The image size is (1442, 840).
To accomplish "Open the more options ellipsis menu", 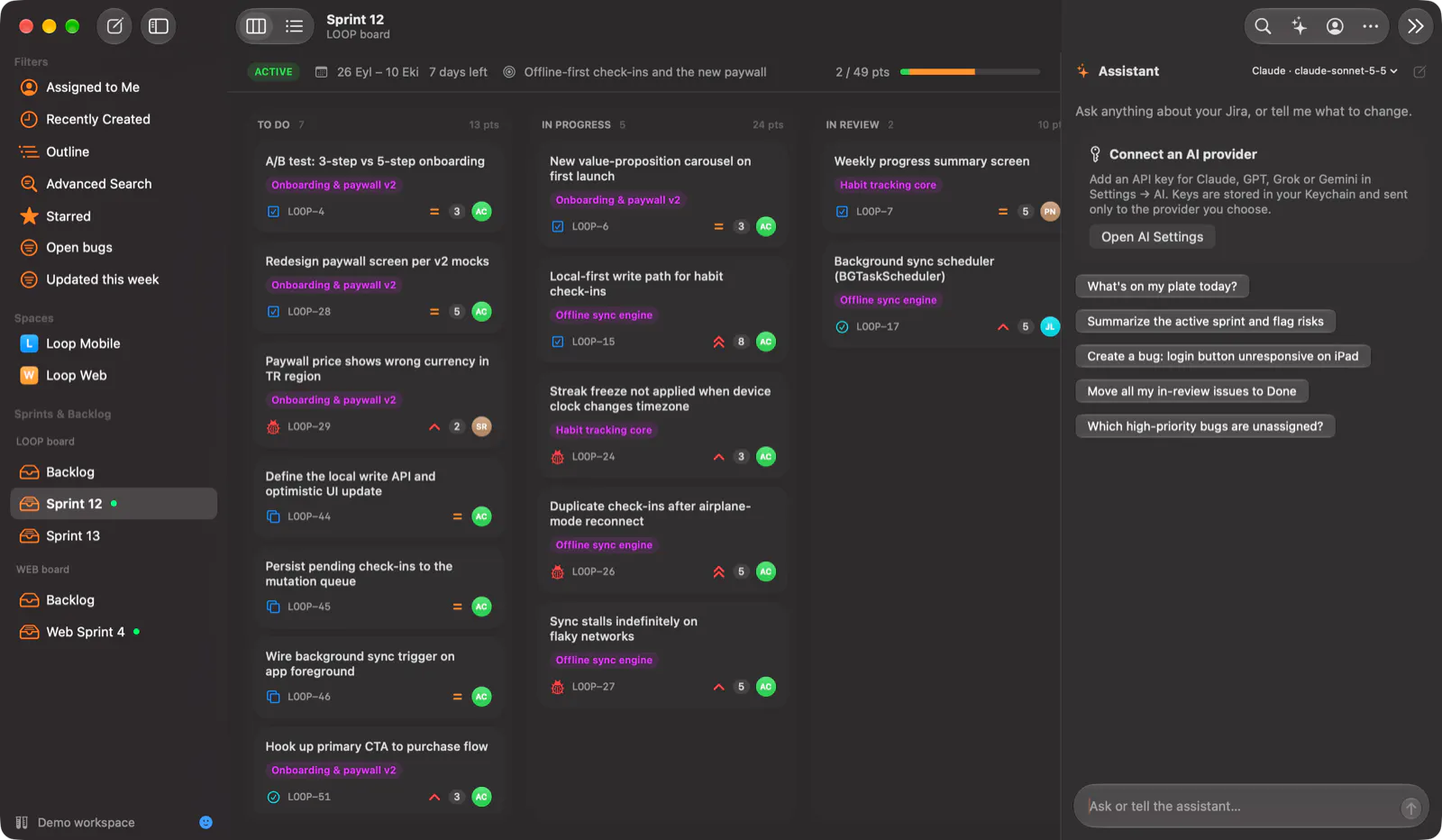I will tap(1370, 26).
